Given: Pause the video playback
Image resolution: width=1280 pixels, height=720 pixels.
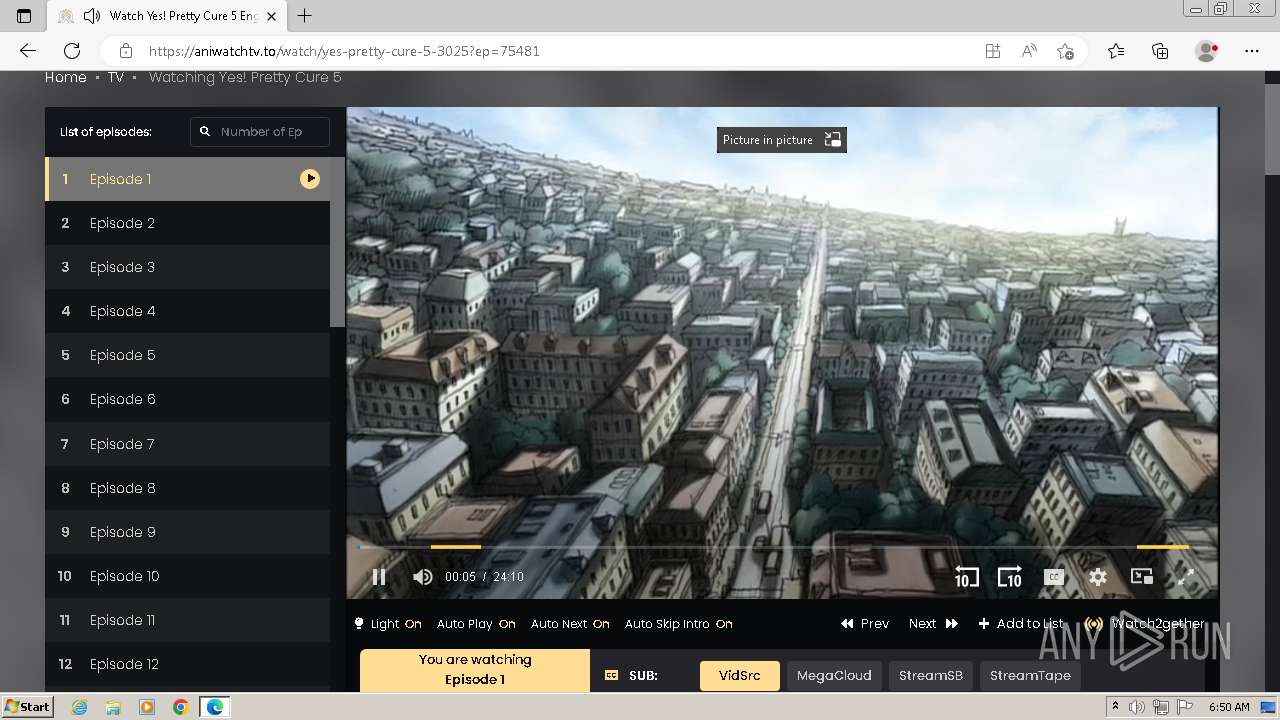Looking at the screenshot, I should pyautogui.click(x=379, y=577).
